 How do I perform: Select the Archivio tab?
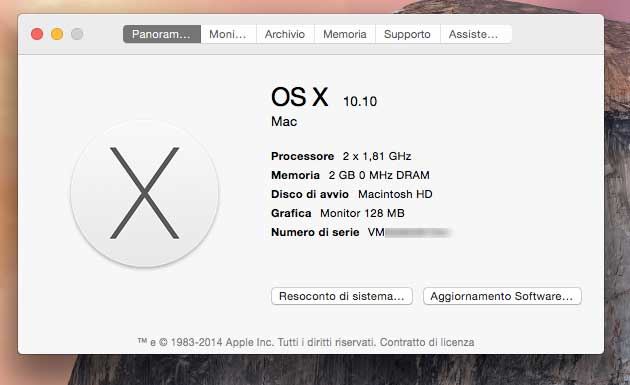pyautogui.click(x=285, y=34)
